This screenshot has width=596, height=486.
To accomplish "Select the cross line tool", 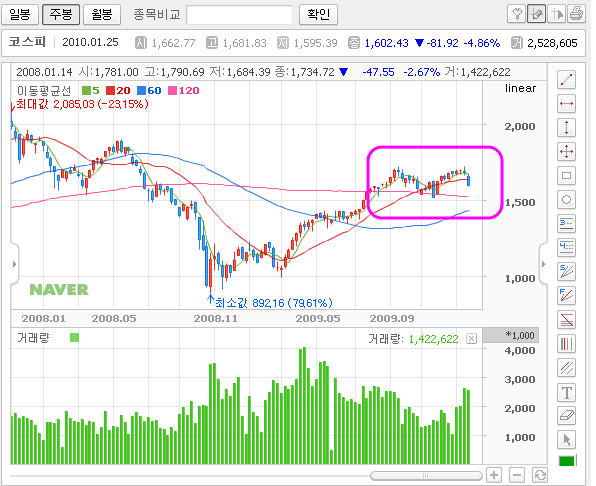I will click(566, 152).
